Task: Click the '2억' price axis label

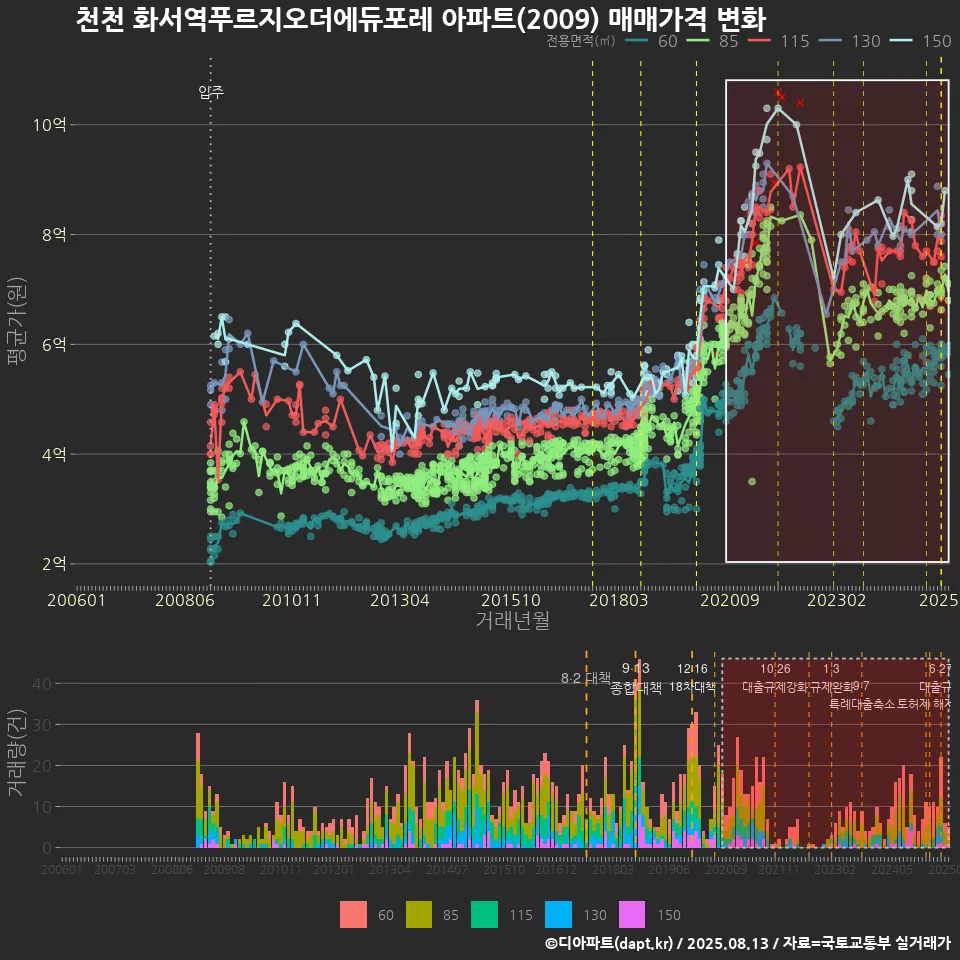Action: point(54,564)
